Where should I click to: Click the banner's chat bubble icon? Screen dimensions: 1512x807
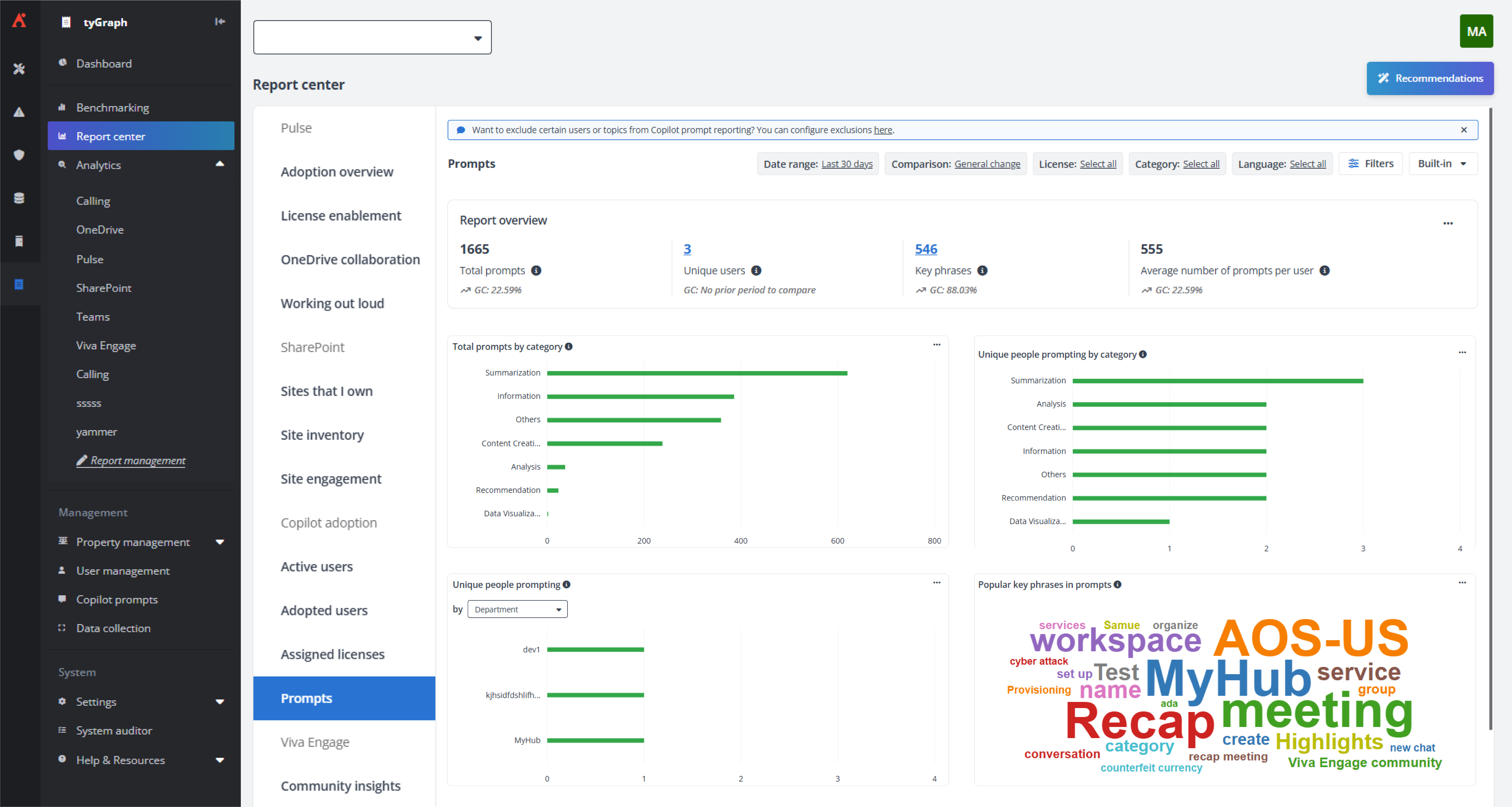(x=461, y=130)
